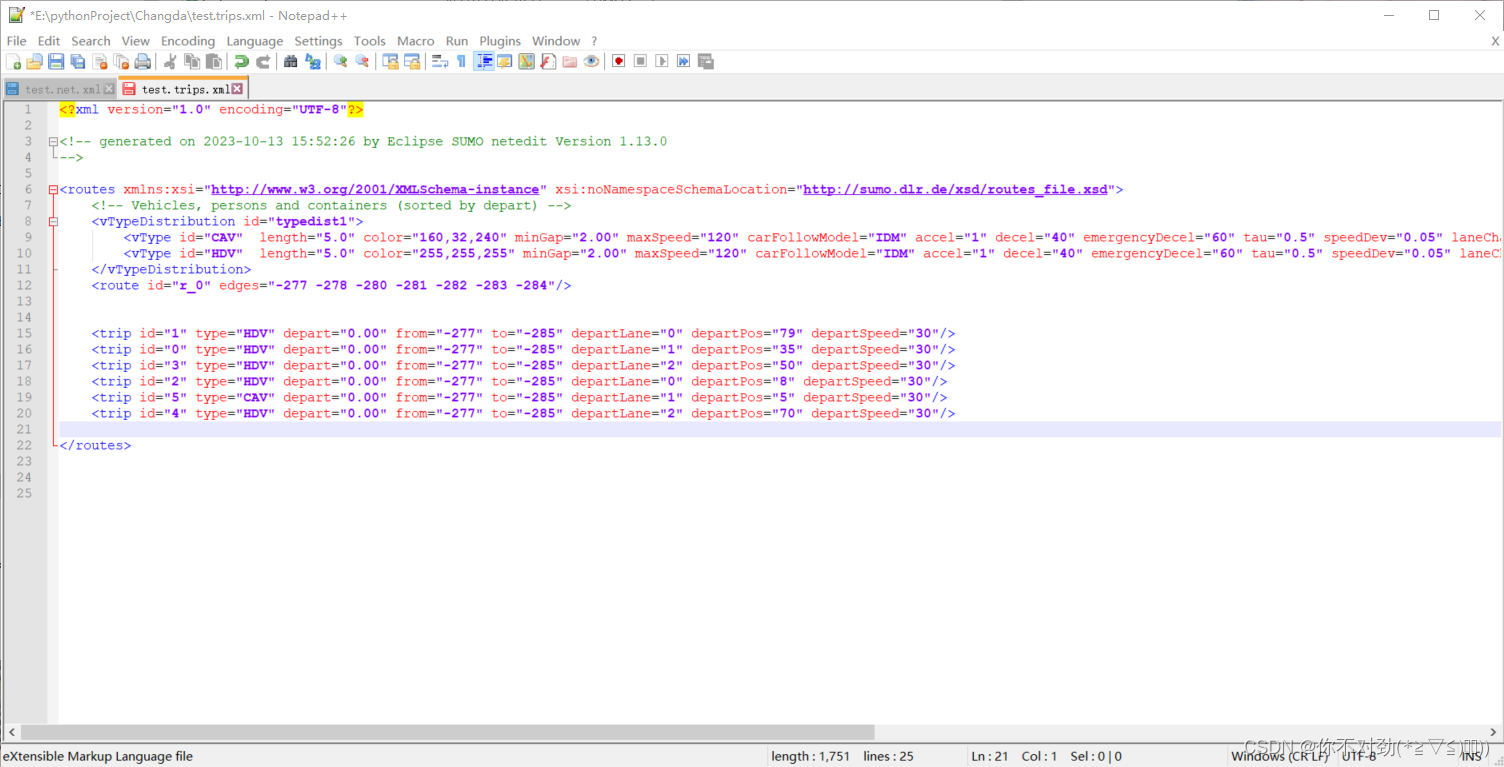Open the Macro menu
The width and height of the screenshot is (1504, 767).
coord(416,41)
